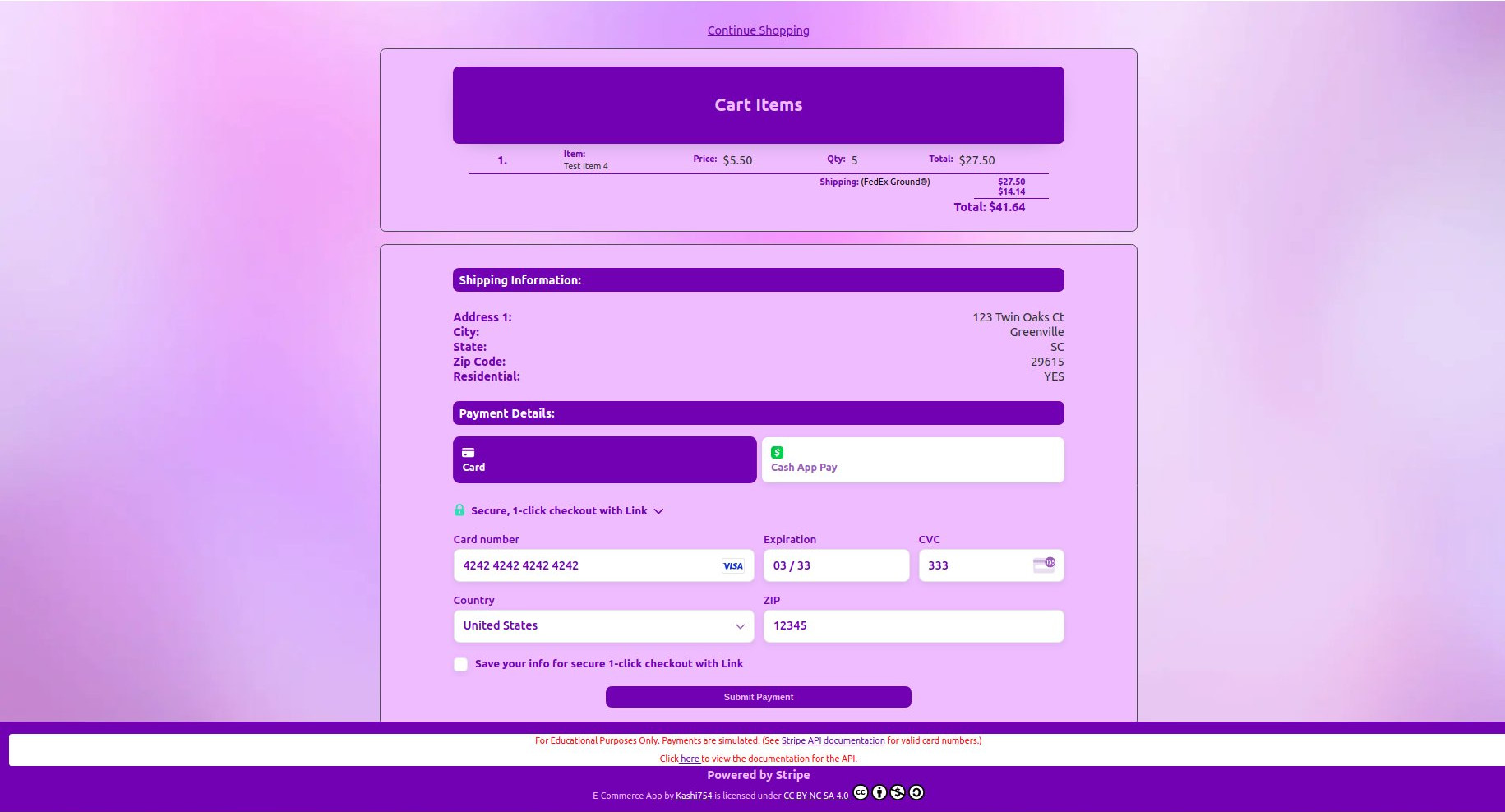Select the Cash App Pay tab

(912, 459)
